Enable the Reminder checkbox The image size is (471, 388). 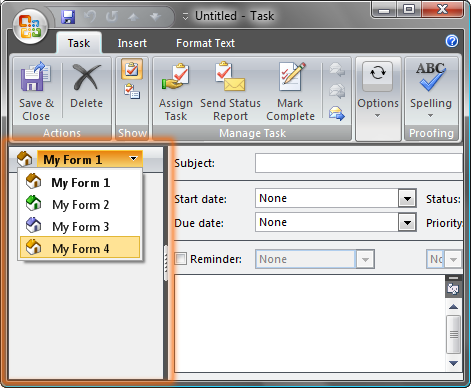[181, 259]
